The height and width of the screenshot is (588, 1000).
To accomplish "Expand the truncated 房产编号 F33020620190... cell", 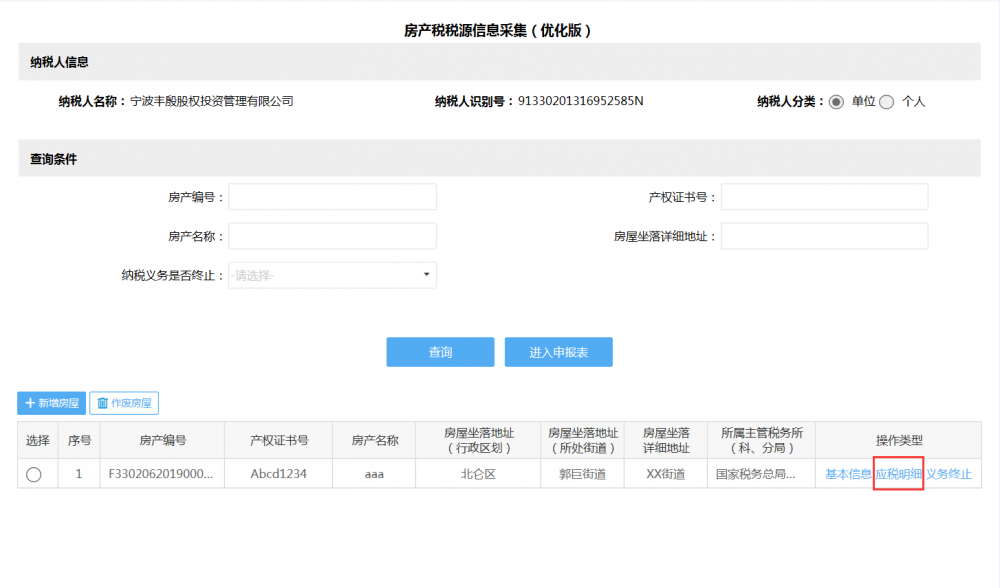I will (x=162, y=474).
